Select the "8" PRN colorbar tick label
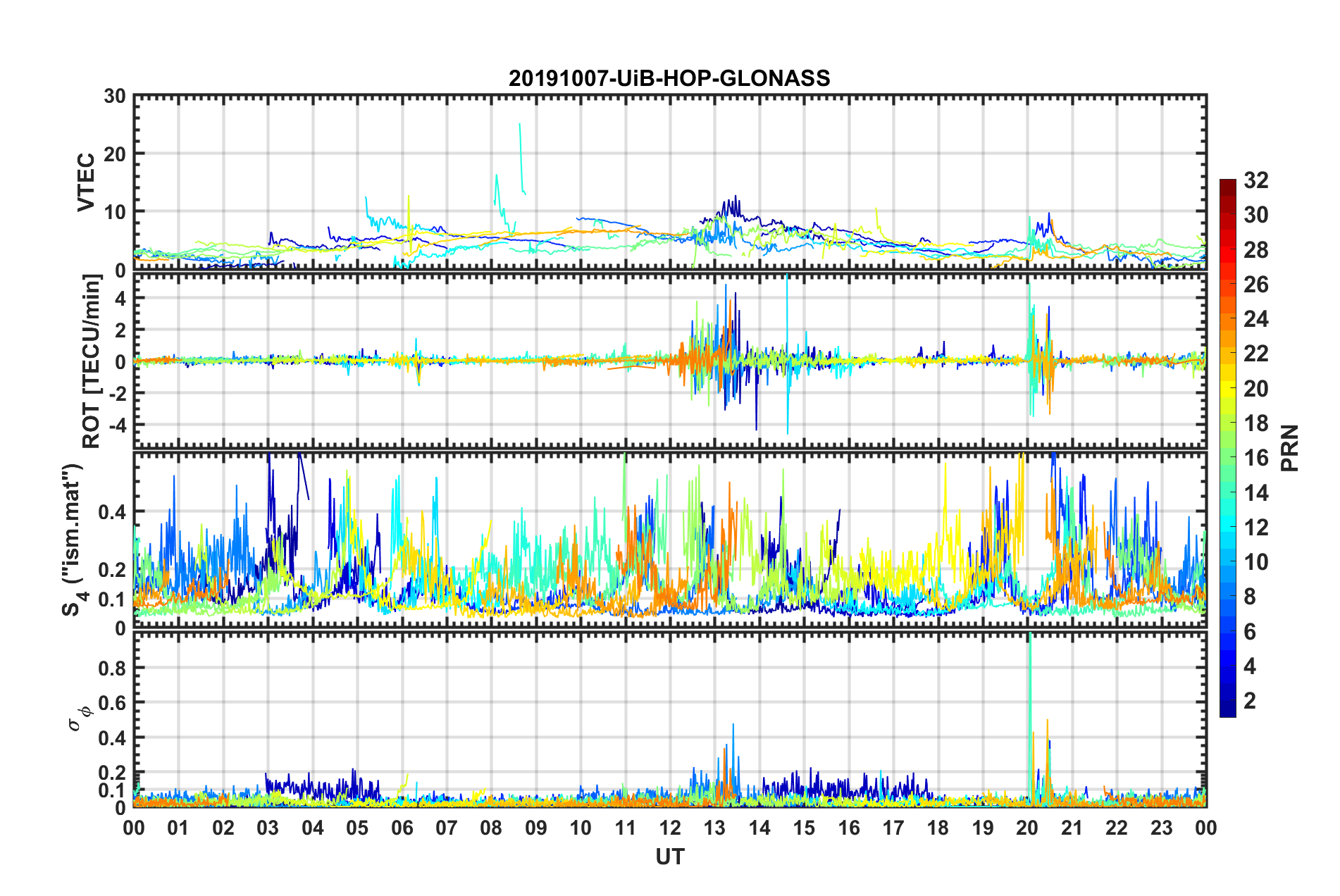The image size is (1340, 896). (x=1250, y=597)
